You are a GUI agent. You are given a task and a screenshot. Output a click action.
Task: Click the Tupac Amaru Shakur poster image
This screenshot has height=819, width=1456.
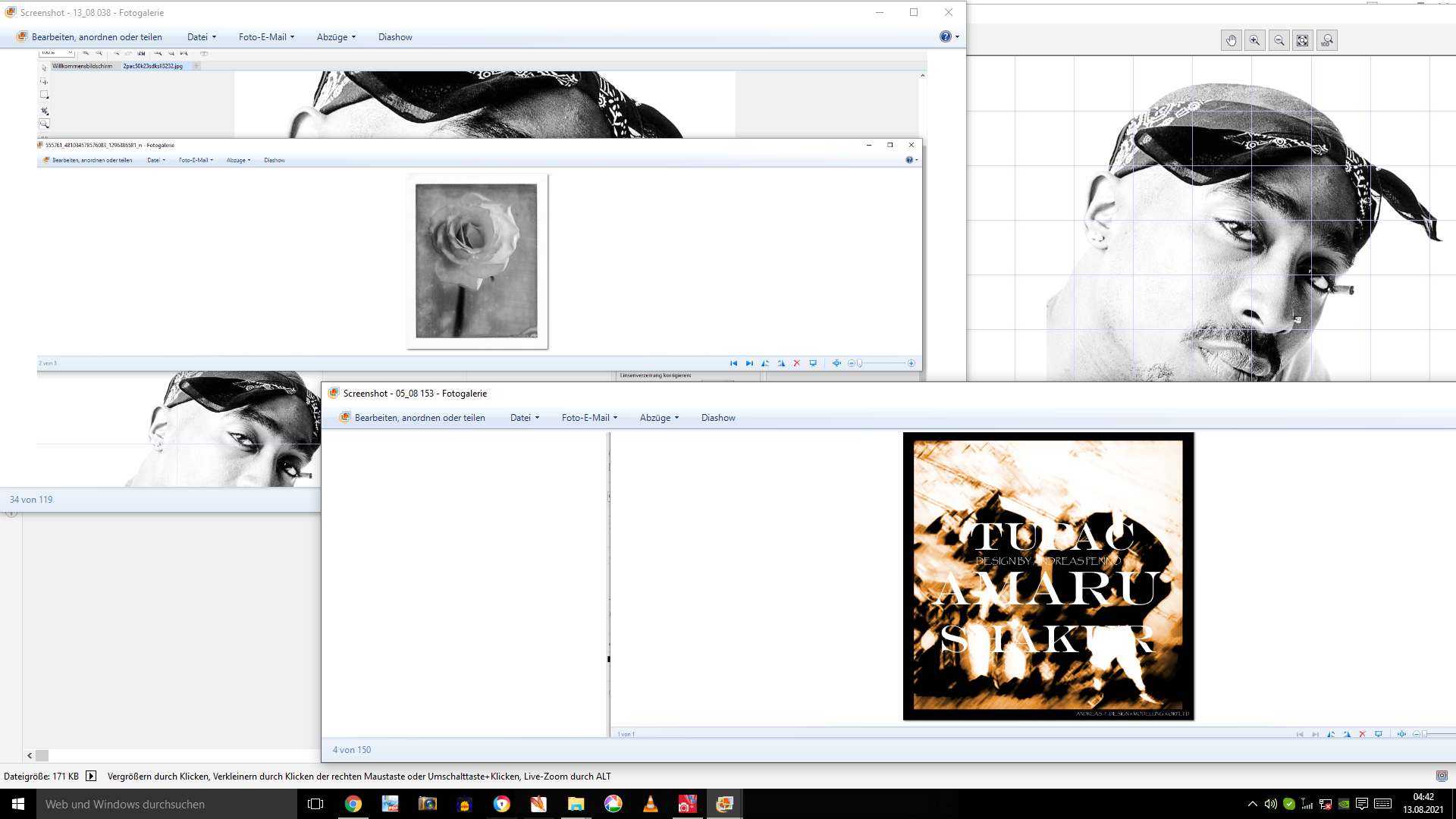click(1048, 576)
